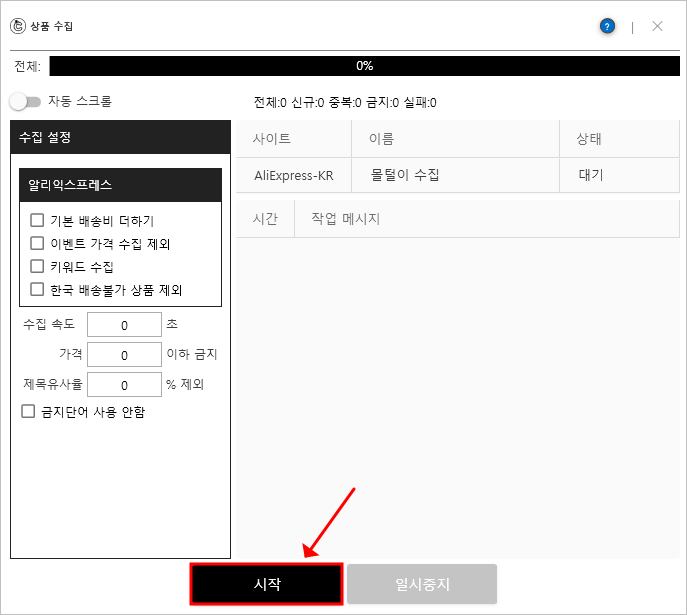The height and width of the screenshot is (615, 687).
Task: Focus the 수집 속도 seconds field
Action: [x=124, y=325]
